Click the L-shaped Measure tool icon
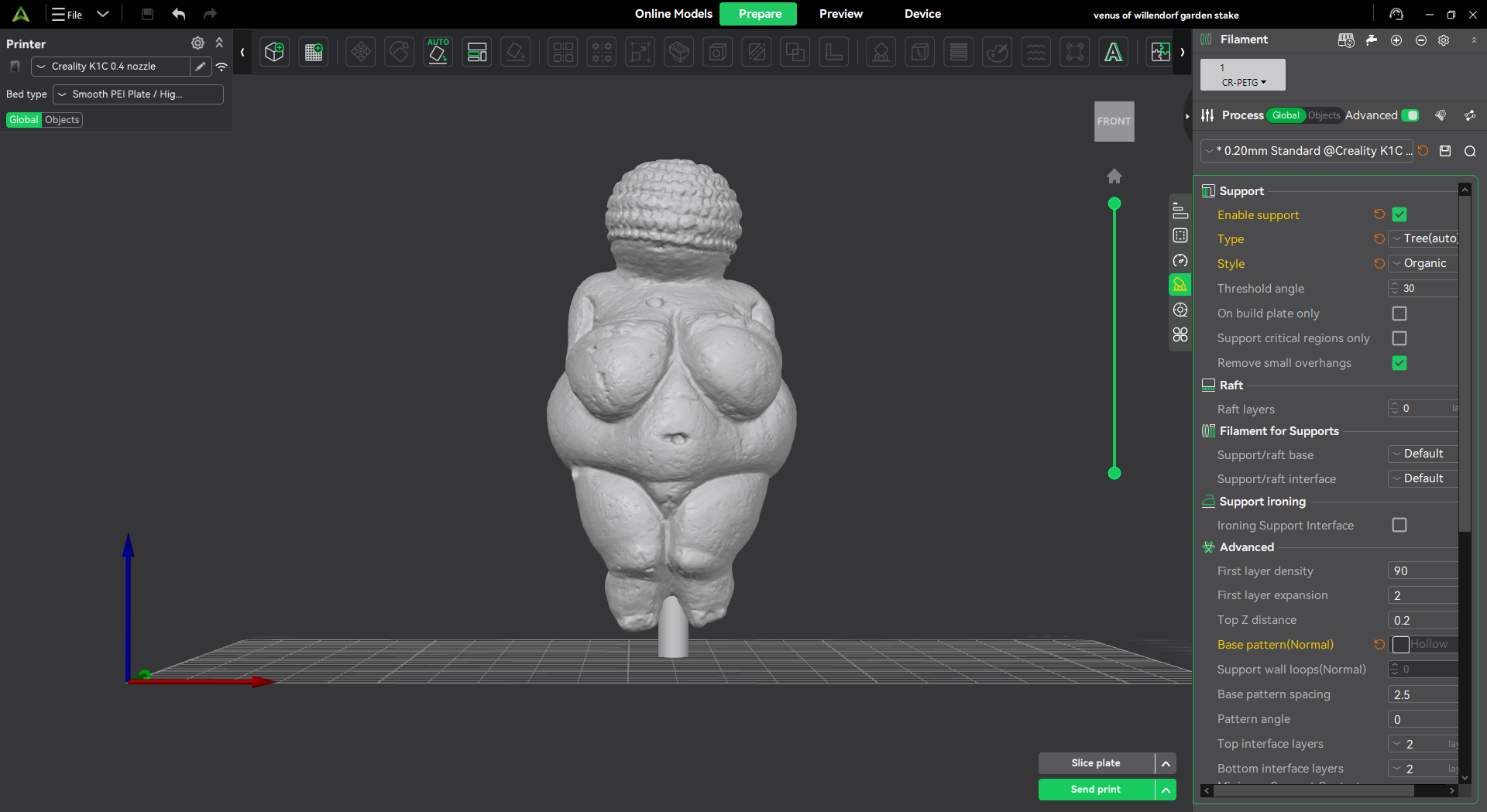Screen dimensions: 1487x812 (834, 52)
